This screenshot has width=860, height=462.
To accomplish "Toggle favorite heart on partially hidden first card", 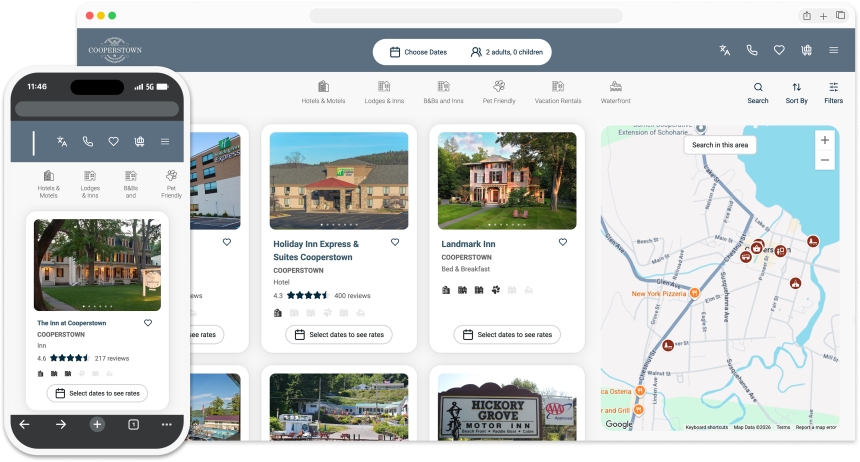I will point(227,242).
